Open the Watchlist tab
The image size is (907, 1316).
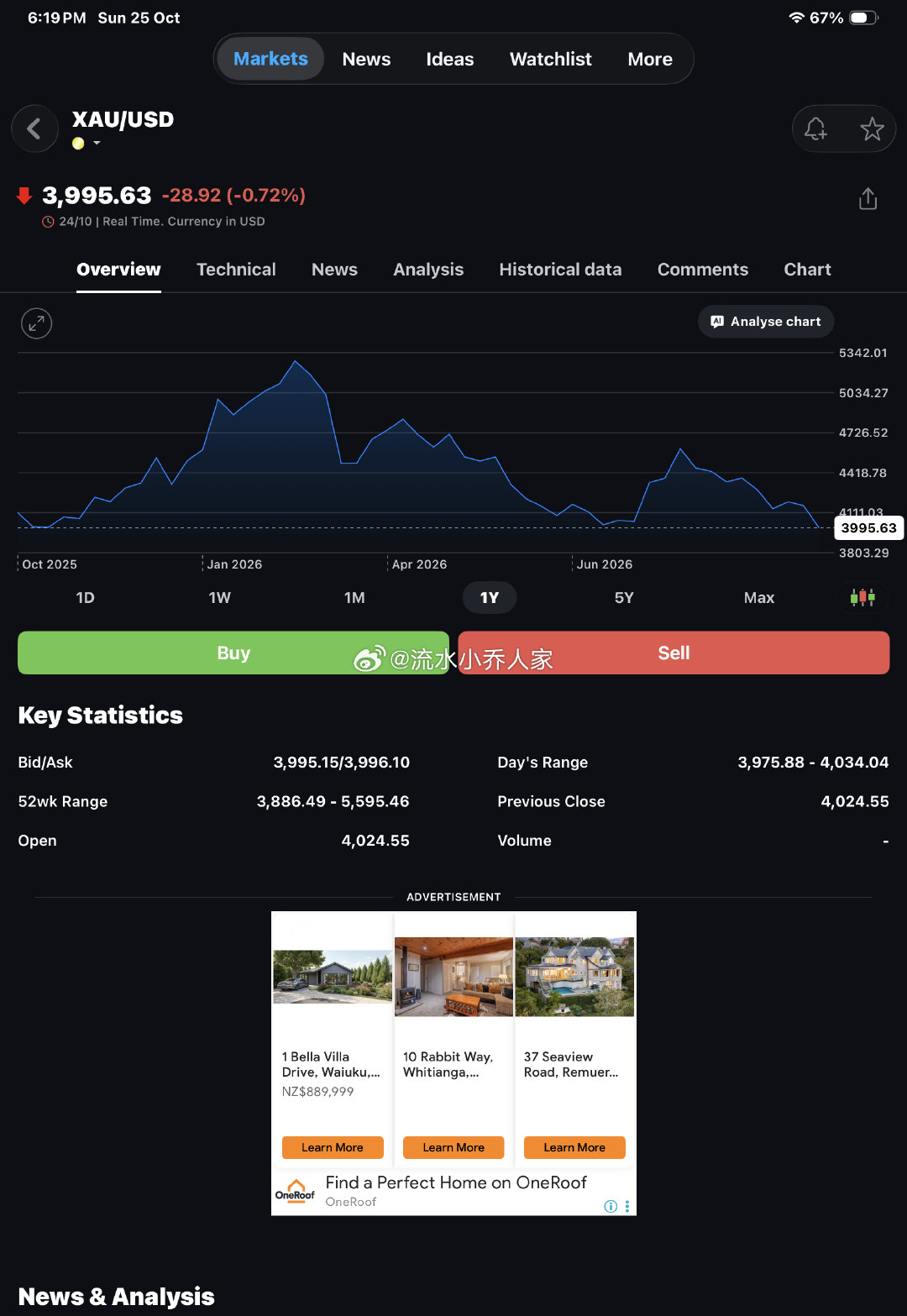(x=551, y=59)
